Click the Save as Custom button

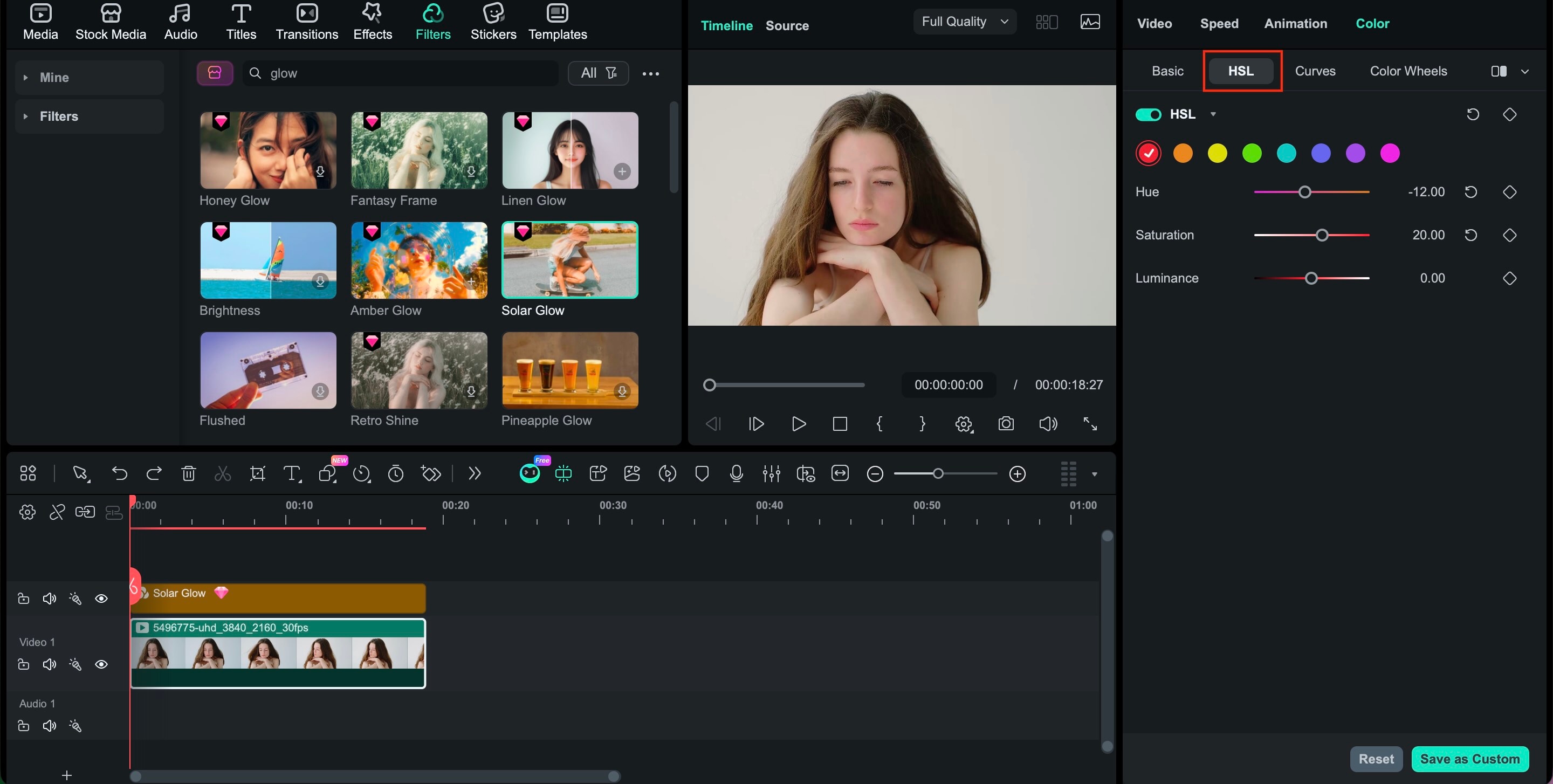pos(1469,759)
